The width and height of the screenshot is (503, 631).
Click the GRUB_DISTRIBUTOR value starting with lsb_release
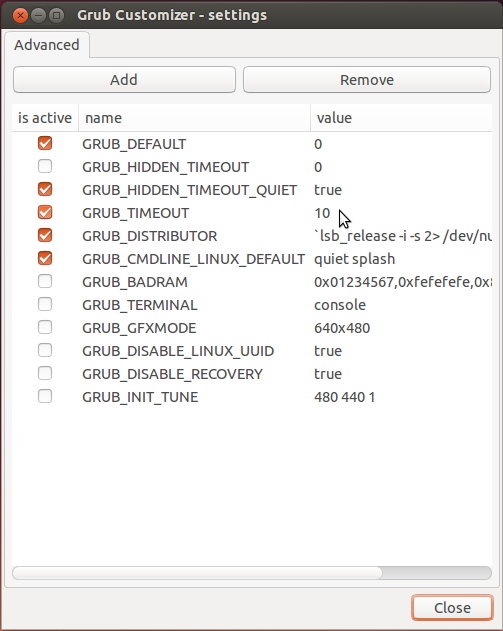(403, 236)
